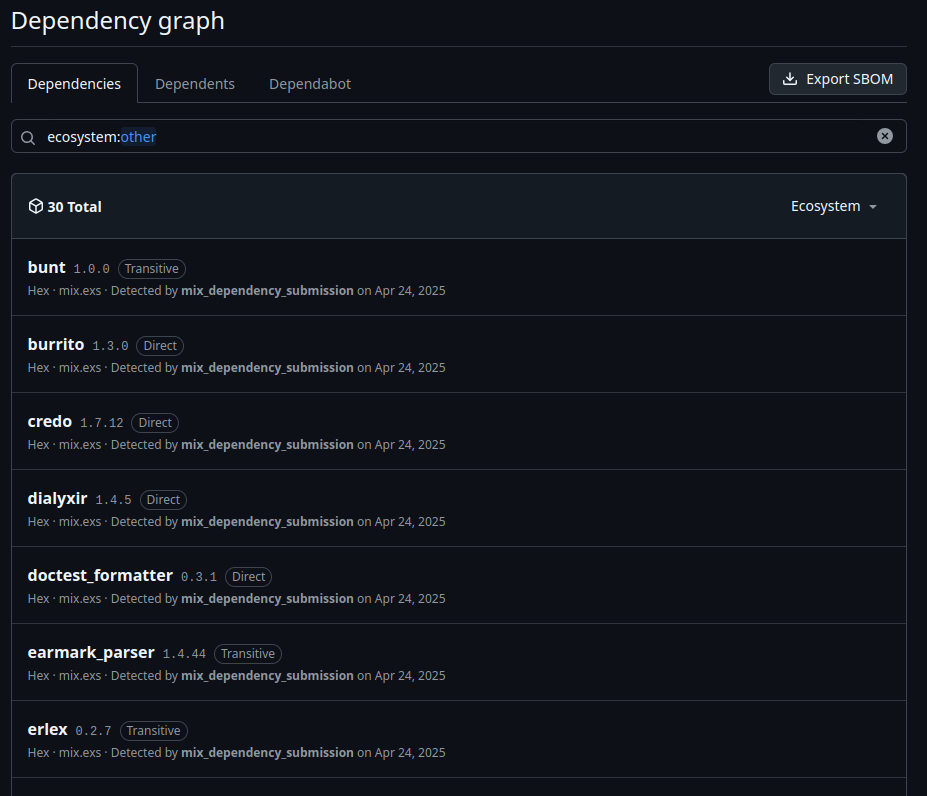Switch to the Dependents tab
Screen dimensions: 927x796
pyautogui.click(x=195, y=84)
